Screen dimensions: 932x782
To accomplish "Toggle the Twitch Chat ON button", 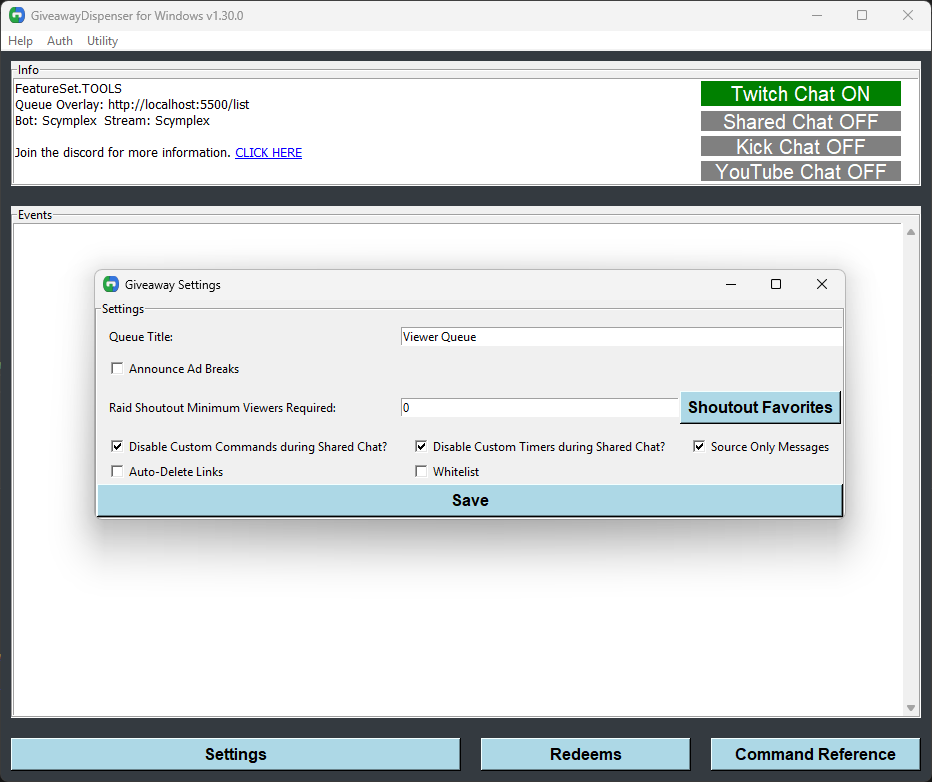I will 801,94.
